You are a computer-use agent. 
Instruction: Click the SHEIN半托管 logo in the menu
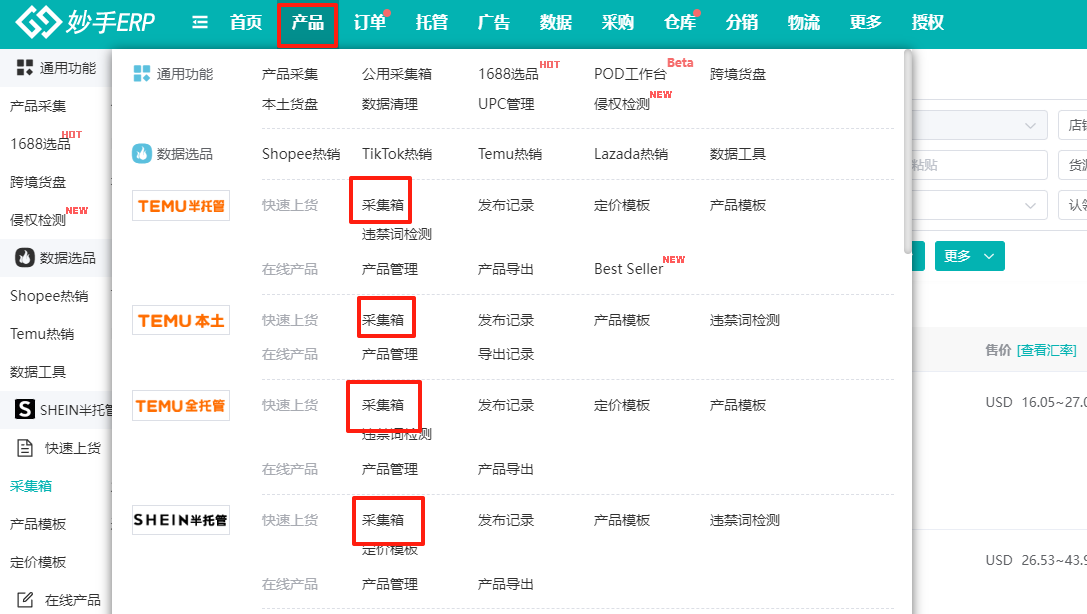181,520
